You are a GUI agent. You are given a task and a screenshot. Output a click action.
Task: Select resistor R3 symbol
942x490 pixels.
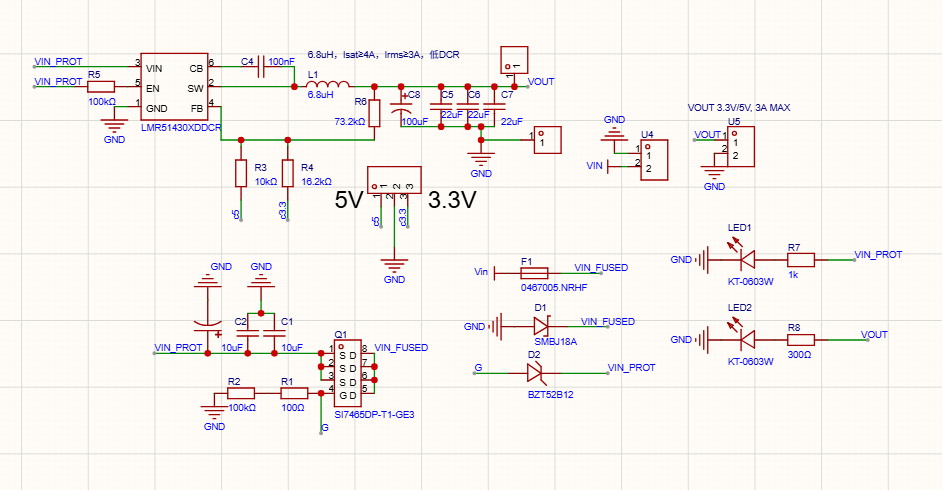241,174
